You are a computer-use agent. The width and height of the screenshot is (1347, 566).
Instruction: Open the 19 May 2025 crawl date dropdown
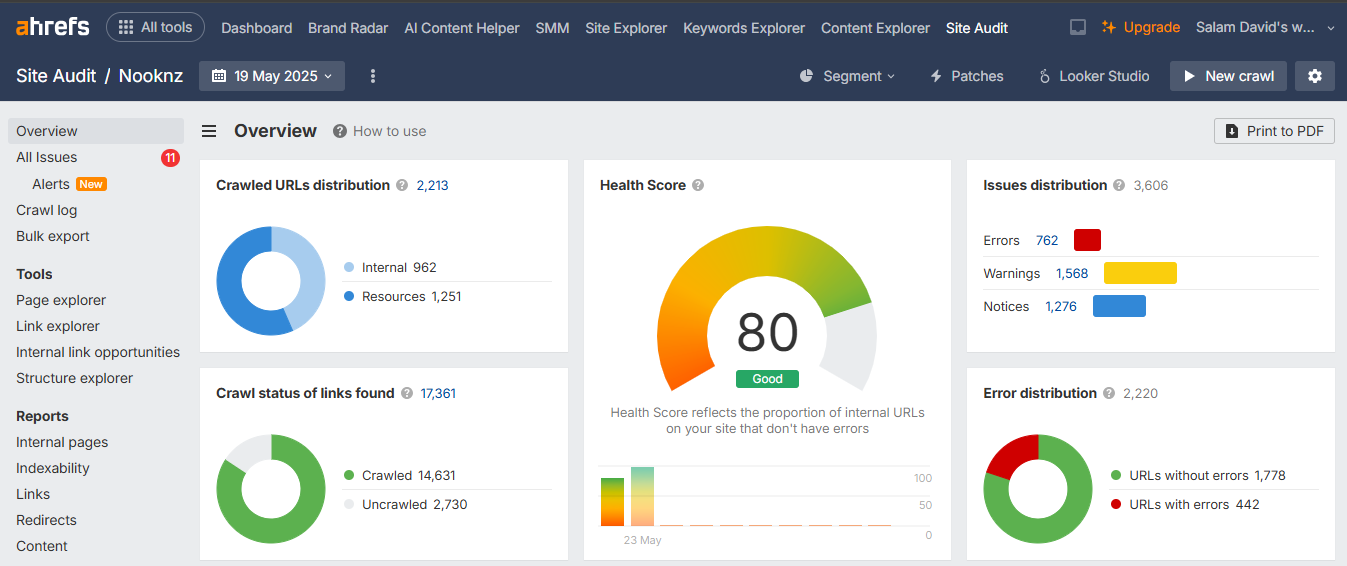click(x=272, y=76)
